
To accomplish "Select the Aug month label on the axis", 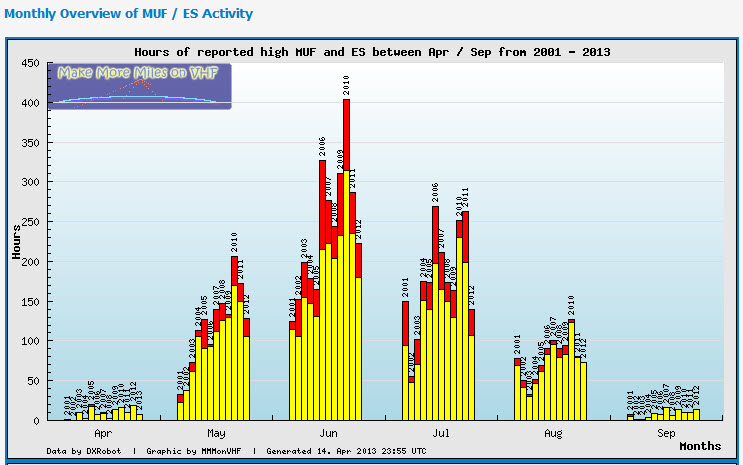I will pyautogui.click(x=553, y=434).
